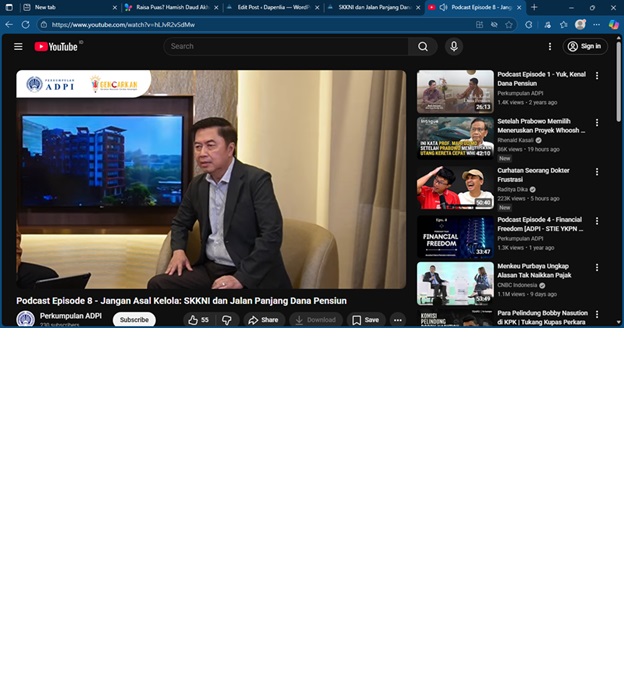
Task: Dislike the video with the thumbs down
Action: [226, 320]
